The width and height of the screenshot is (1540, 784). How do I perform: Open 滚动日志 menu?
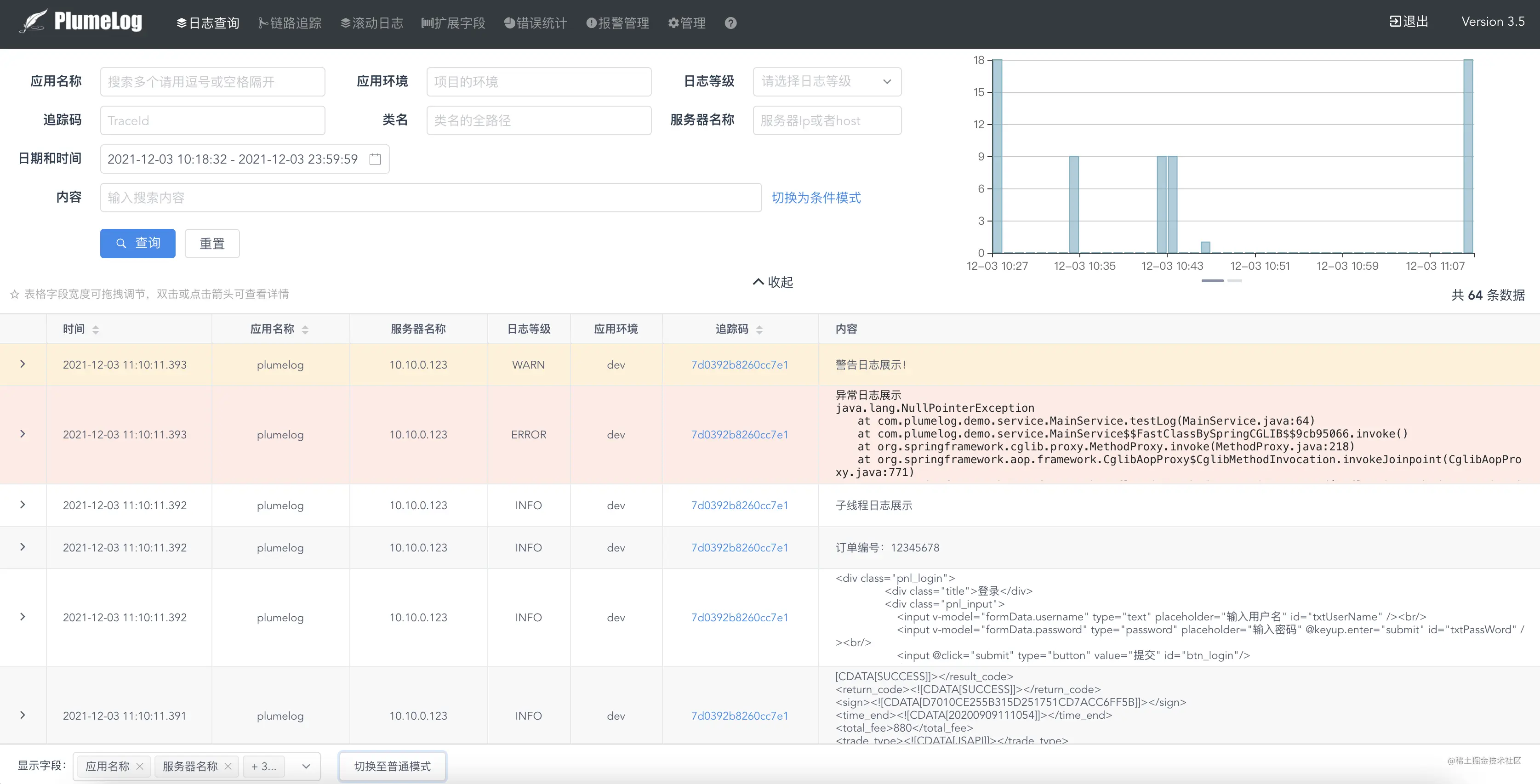pyautogui.click(x=371, y=23)
